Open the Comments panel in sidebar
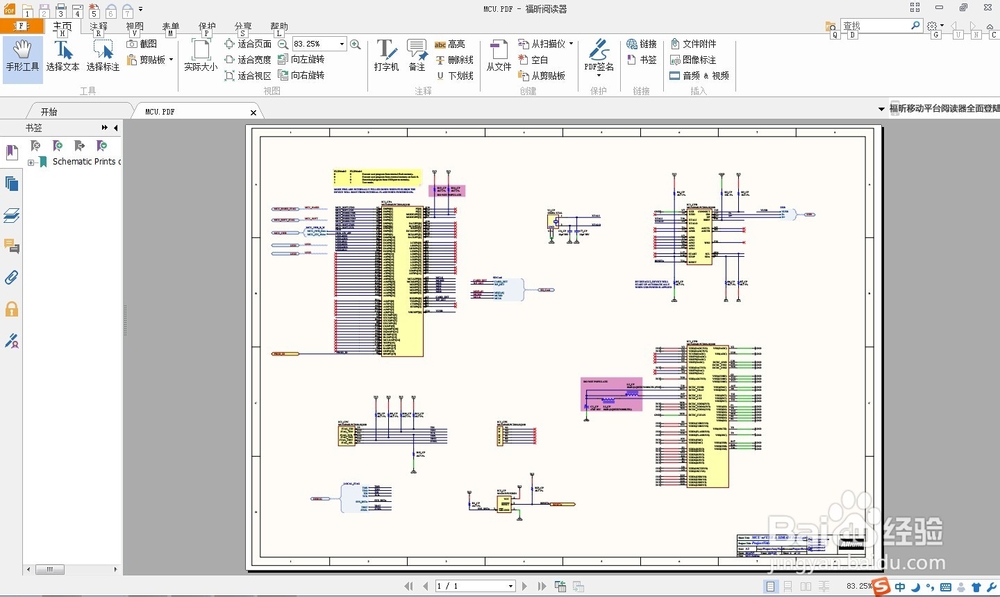1000x597 pixels. coord(11,246)
